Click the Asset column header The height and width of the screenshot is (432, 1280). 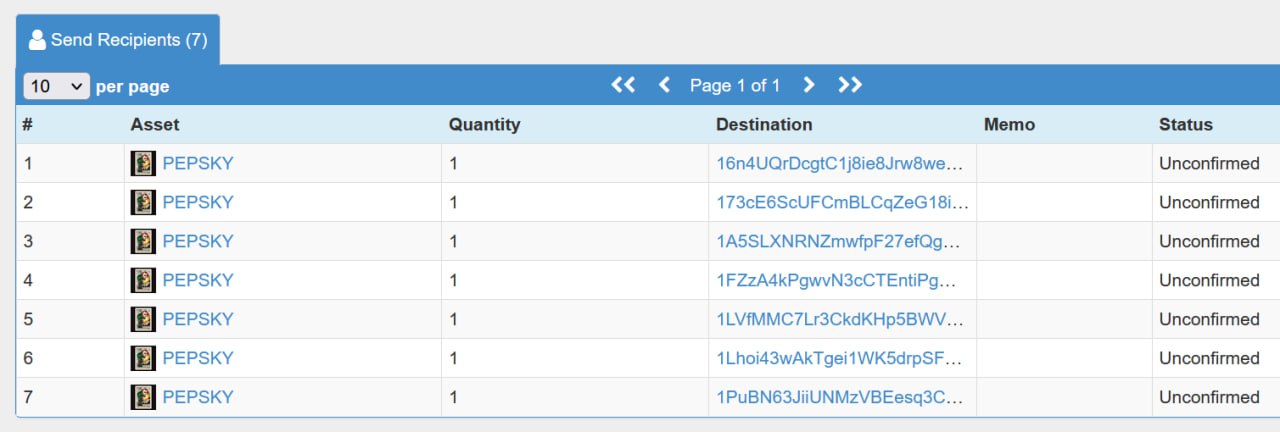[x=155, y=125]
